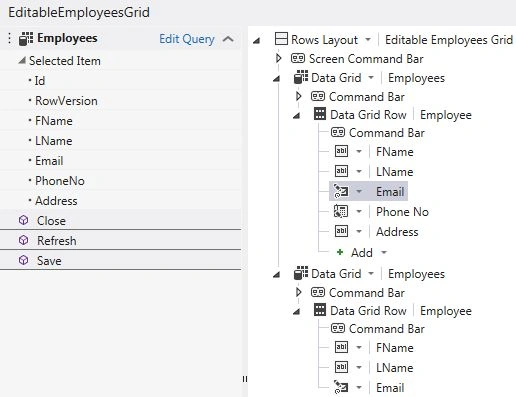Open the highlighted Email control type dropdown
The height and width of the screenshot is (397, 516).
(359, 192)
